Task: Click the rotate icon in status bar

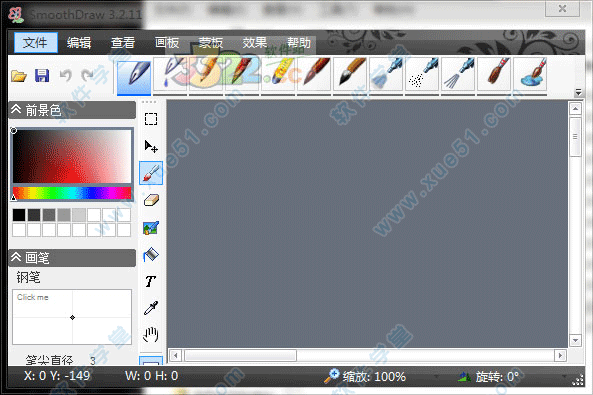Action: point(464,376)
